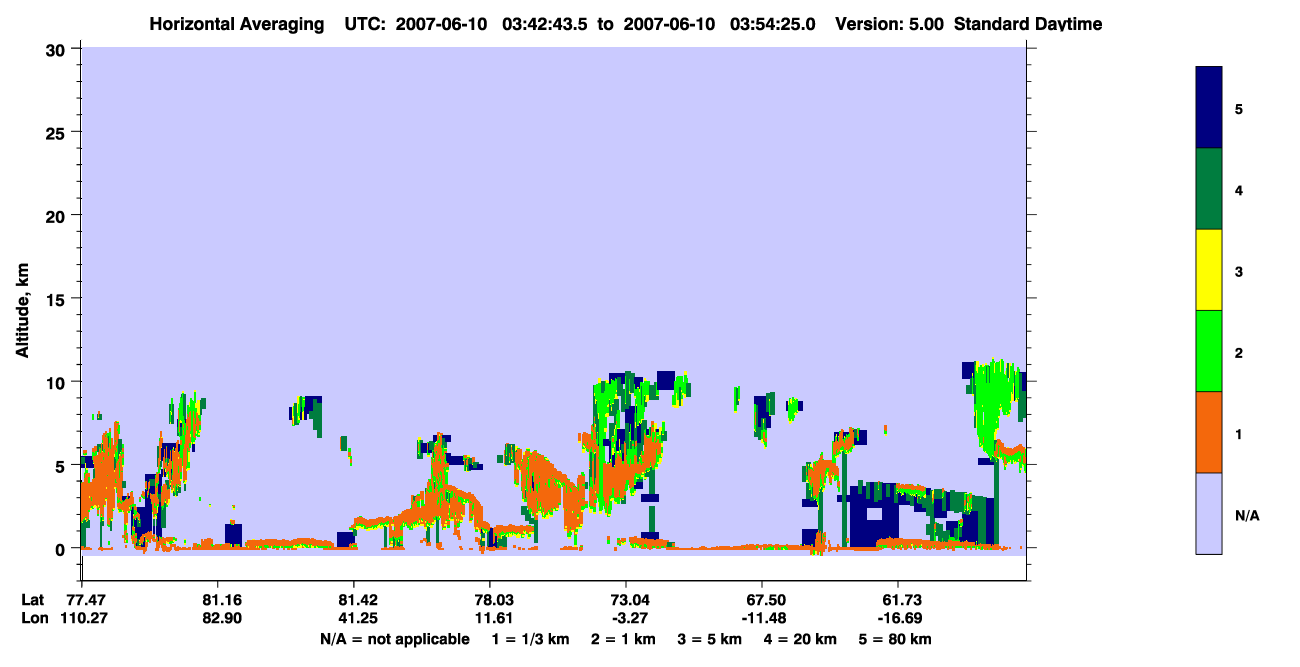Click the orange colorbar segment labeled 1
1300x667 pixels.
coord(1209,432)
